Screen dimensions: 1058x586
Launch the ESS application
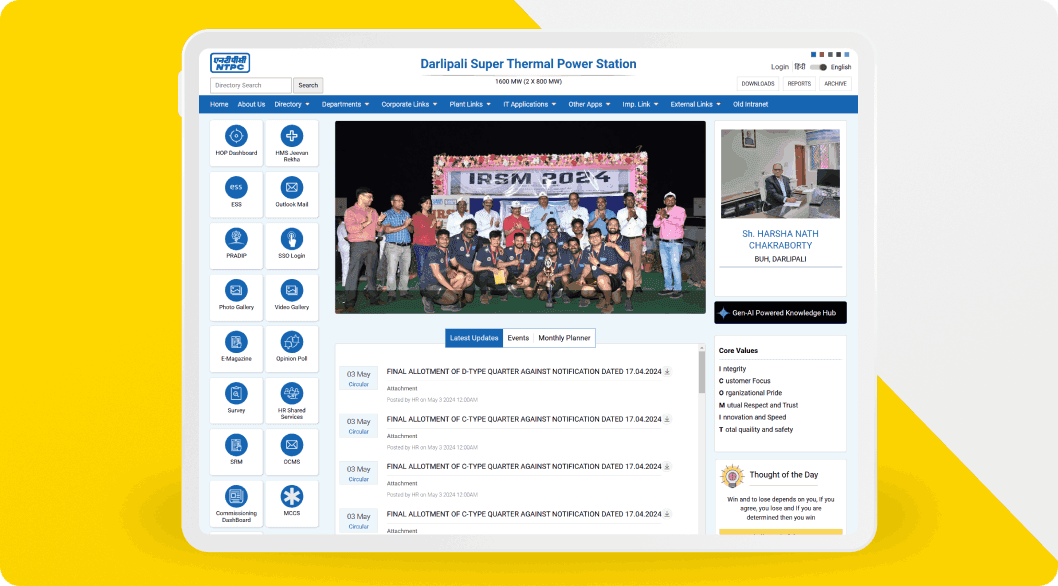pos(236,192)
